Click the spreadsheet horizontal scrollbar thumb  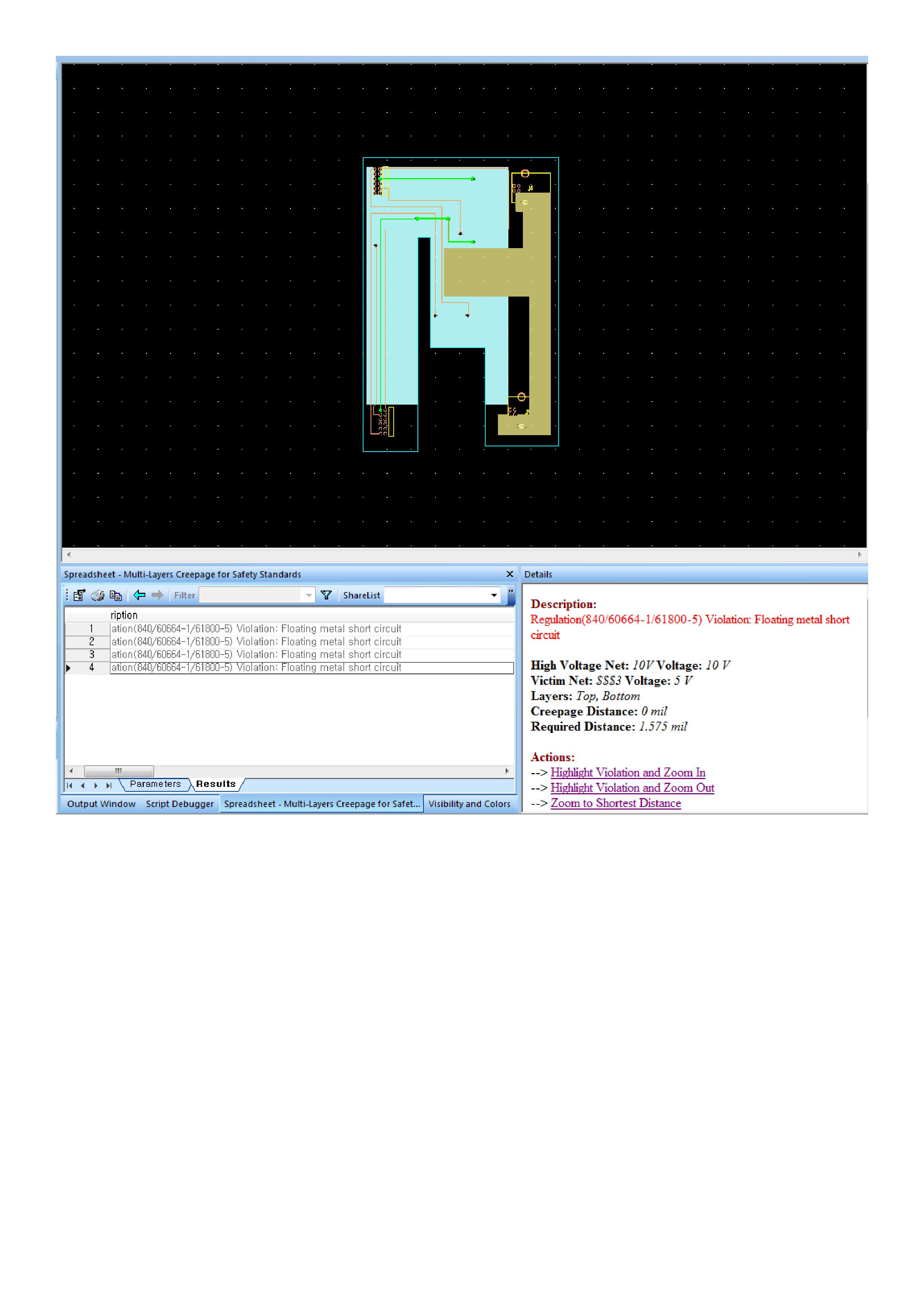pyautogui.click(x=119, y=771)
